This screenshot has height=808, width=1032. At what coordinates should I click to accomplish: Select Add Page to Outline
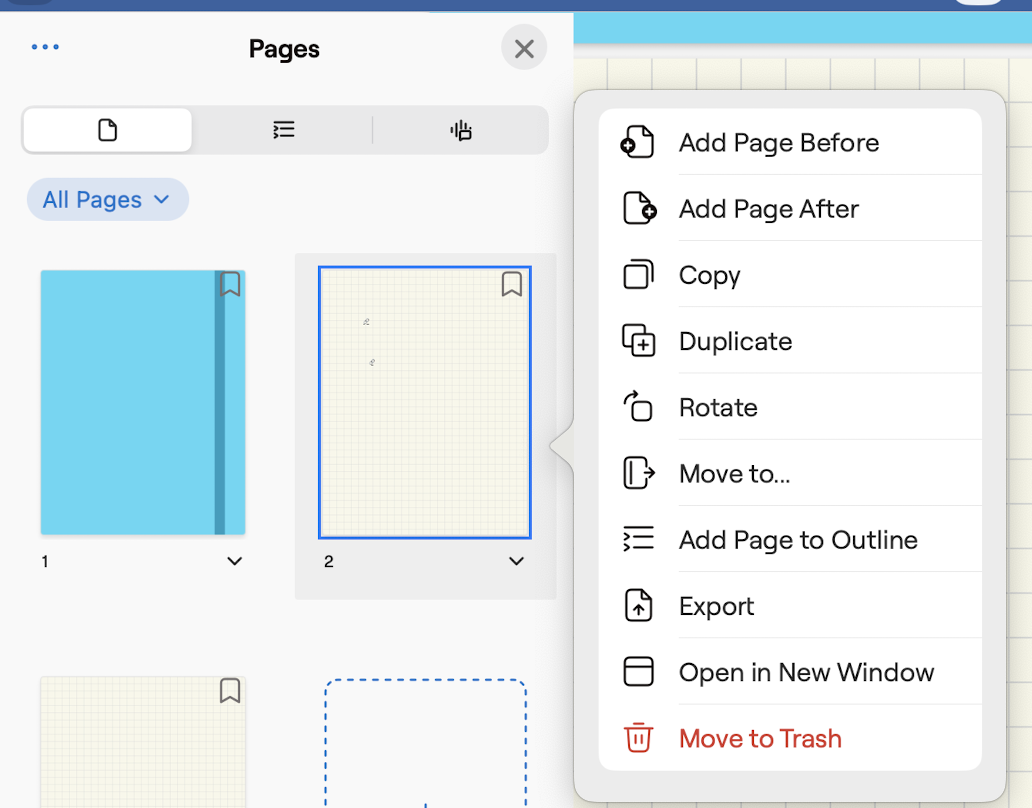point(797,539)
